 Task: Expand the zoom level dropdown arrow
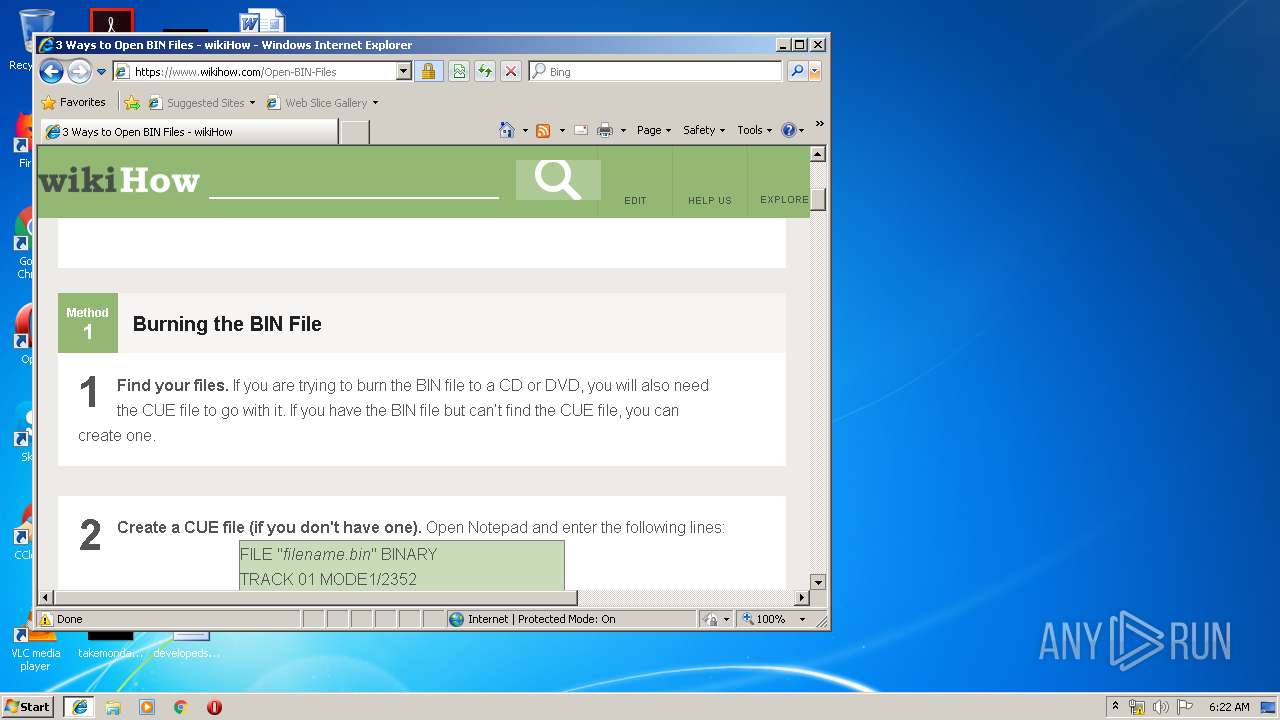pyautogui.click(x=802, y=619)
